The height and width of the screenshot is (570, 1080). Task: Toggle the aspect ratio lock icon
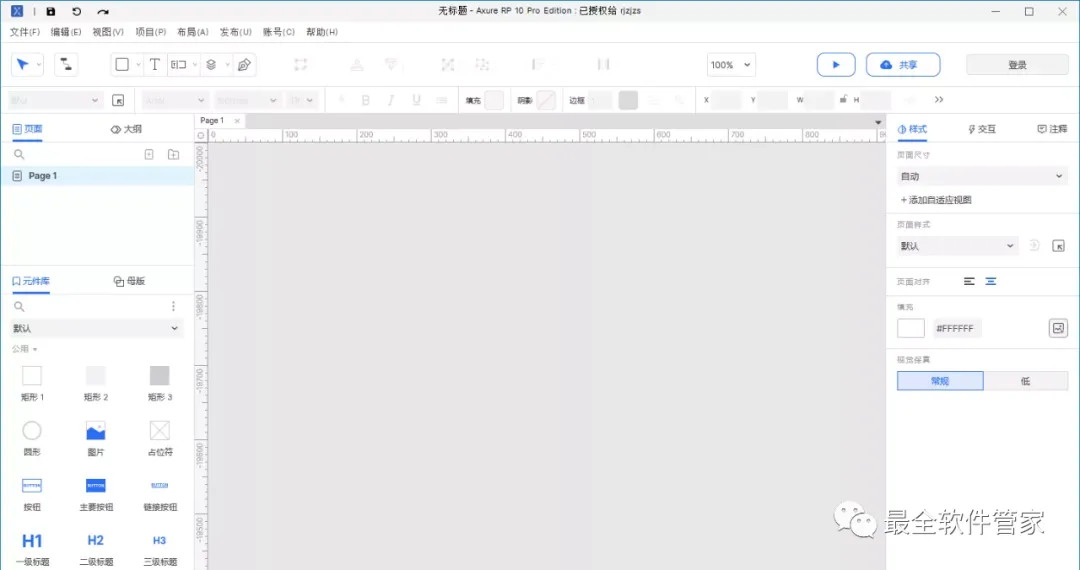click(843, 100)
